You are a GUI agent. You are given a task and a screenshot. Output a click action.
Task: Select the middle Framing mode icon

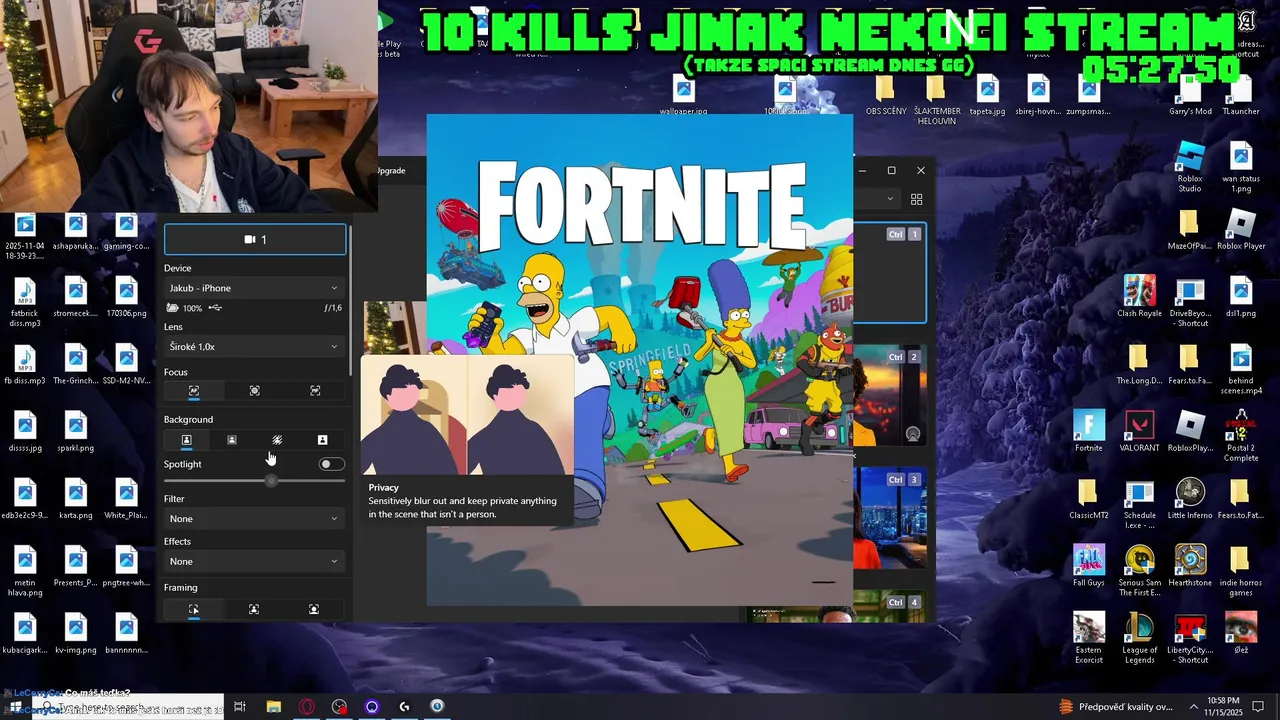click(x=254, y=609)
